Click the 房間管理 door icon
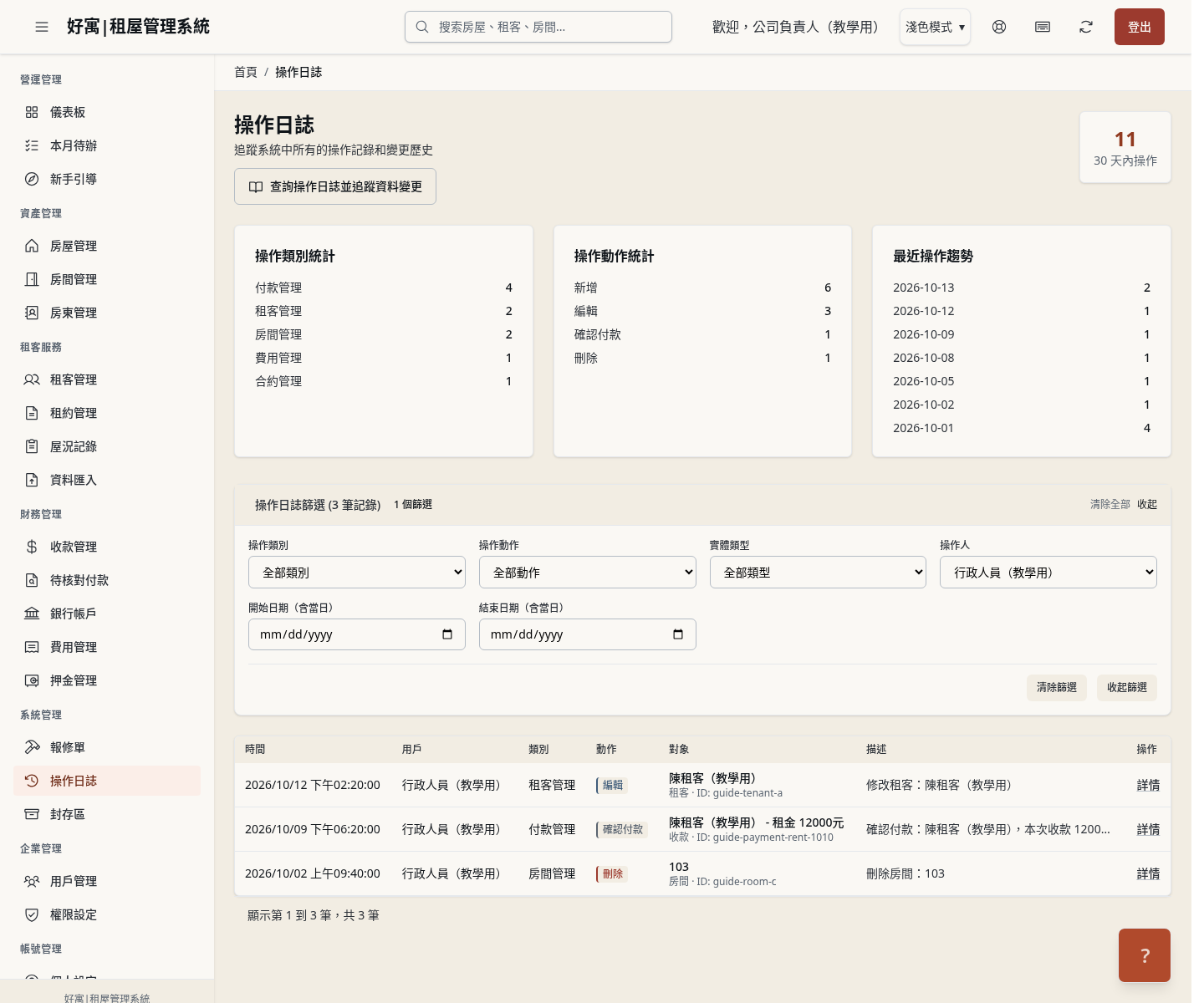1204x1003 pixels. (32, 279)
